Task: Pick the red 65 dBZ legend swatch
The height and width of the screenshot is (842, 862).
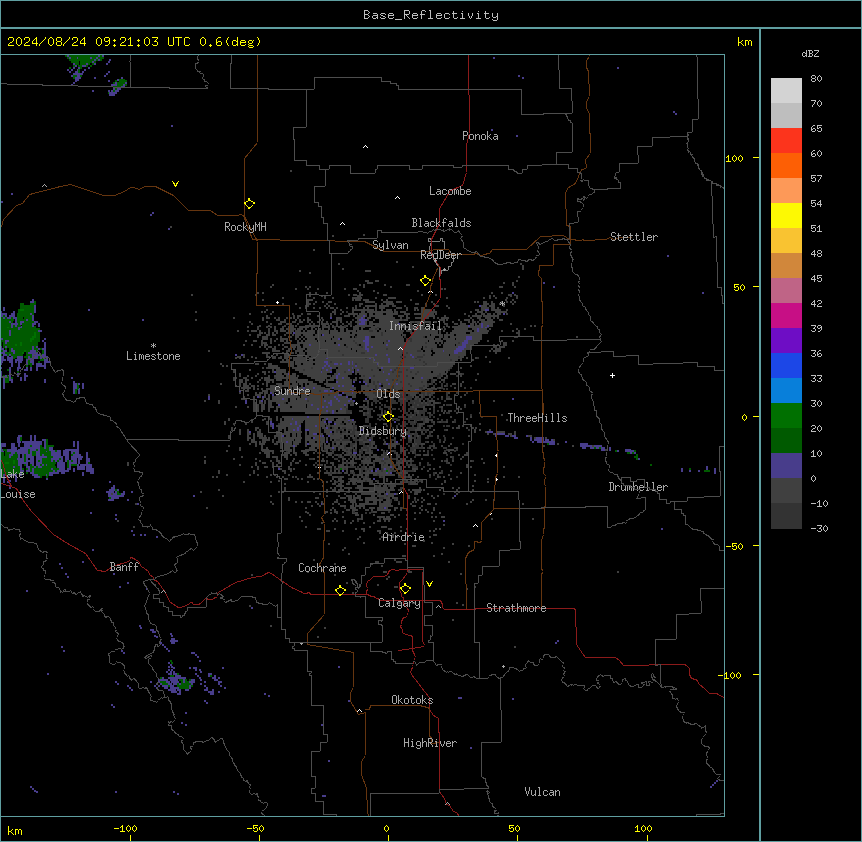Action: click(x=786, y=141)
